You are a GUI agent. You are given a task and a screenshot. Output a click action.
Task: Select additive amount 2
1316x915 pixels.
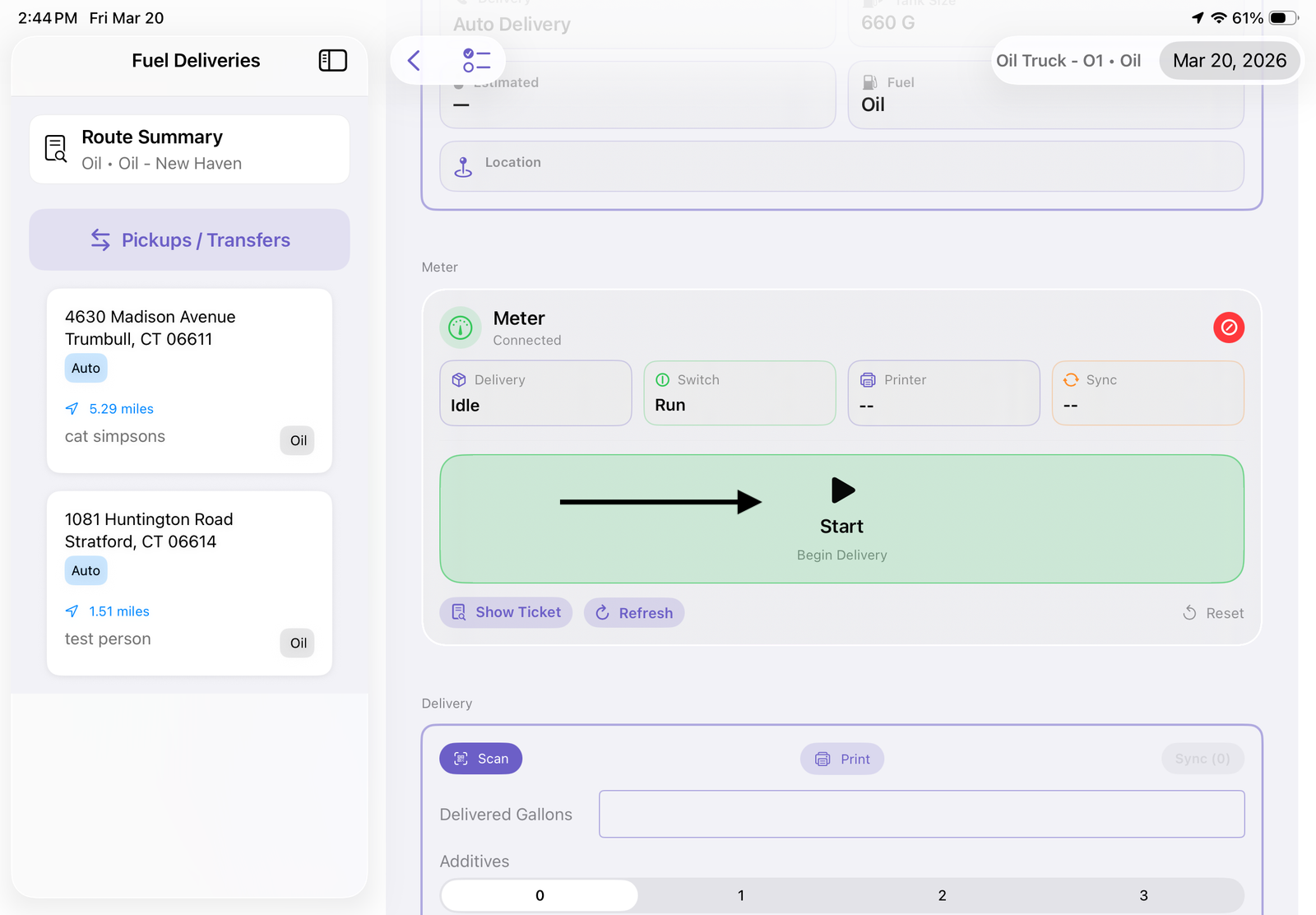coord(942,895)
